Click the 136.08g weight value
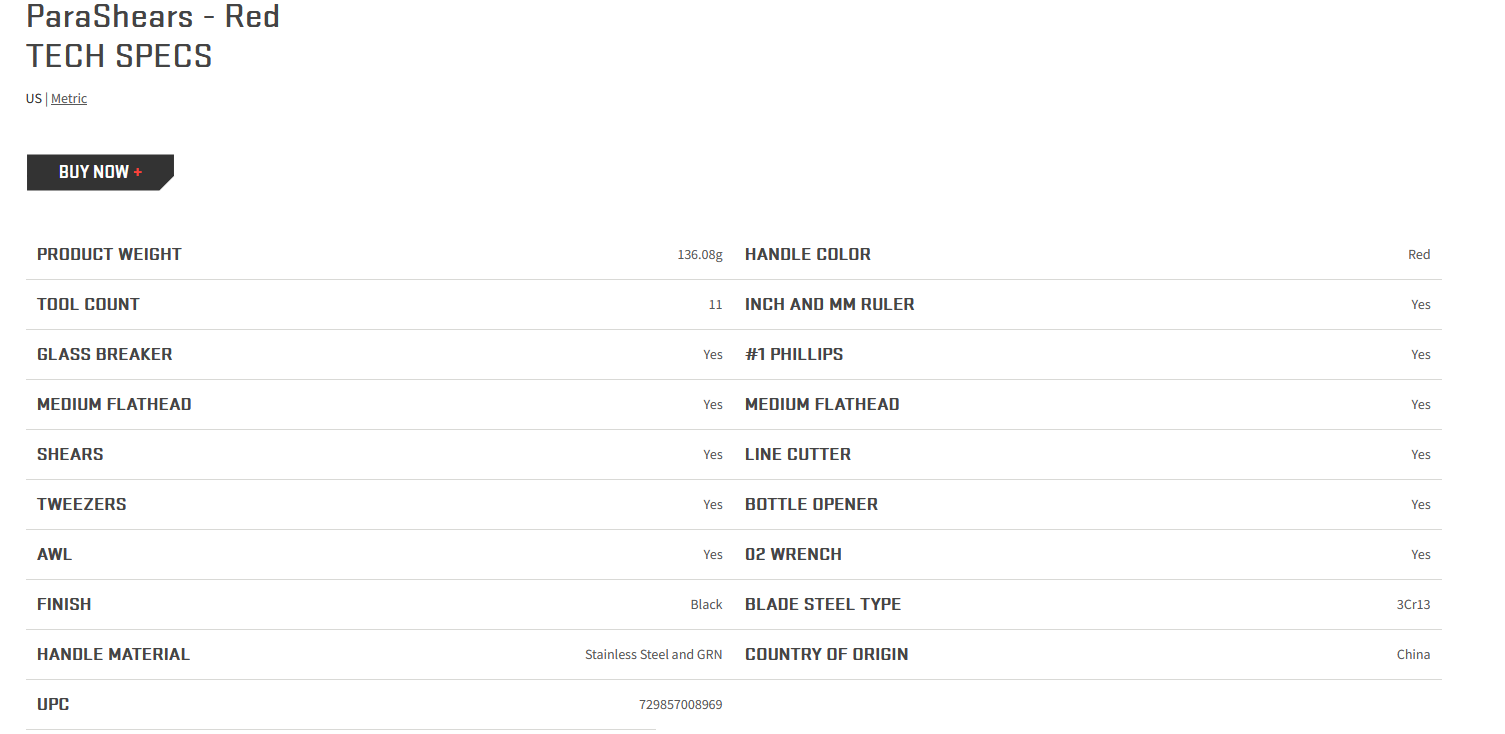Viewport: 1505px width, 734px height. pos(700,254)
